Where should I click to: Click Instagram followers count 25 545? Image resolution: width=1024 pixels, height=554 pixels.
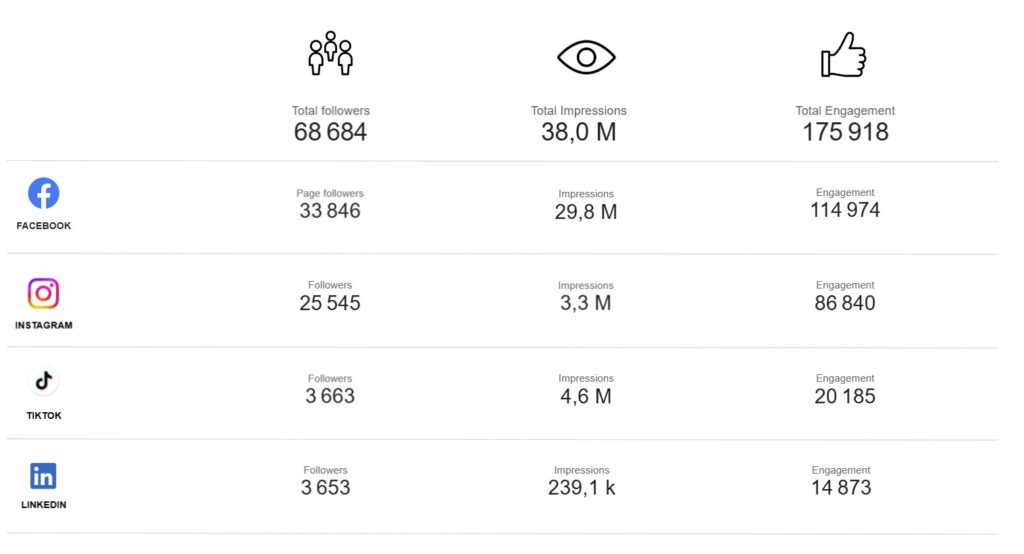(330, 303)
